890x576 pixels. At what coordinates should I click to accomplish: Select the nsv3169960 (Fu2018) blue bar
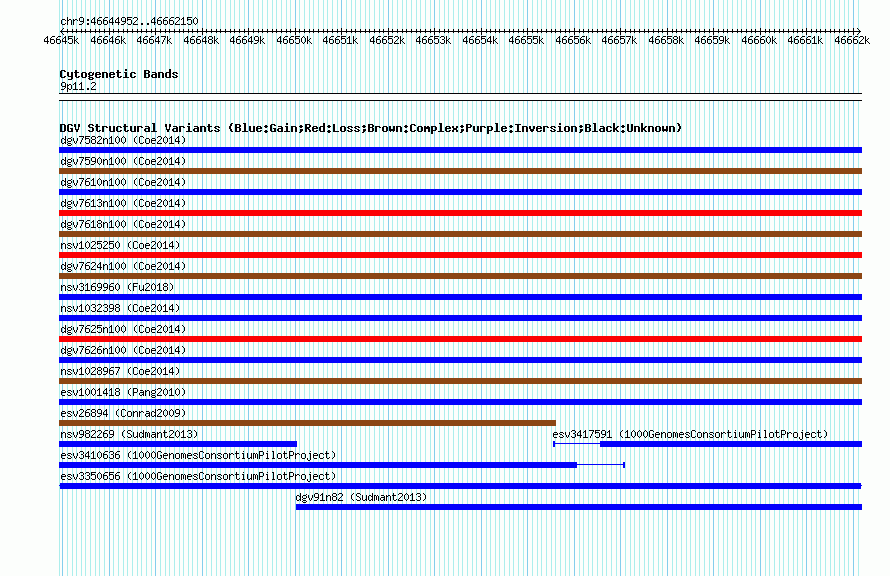460,297
